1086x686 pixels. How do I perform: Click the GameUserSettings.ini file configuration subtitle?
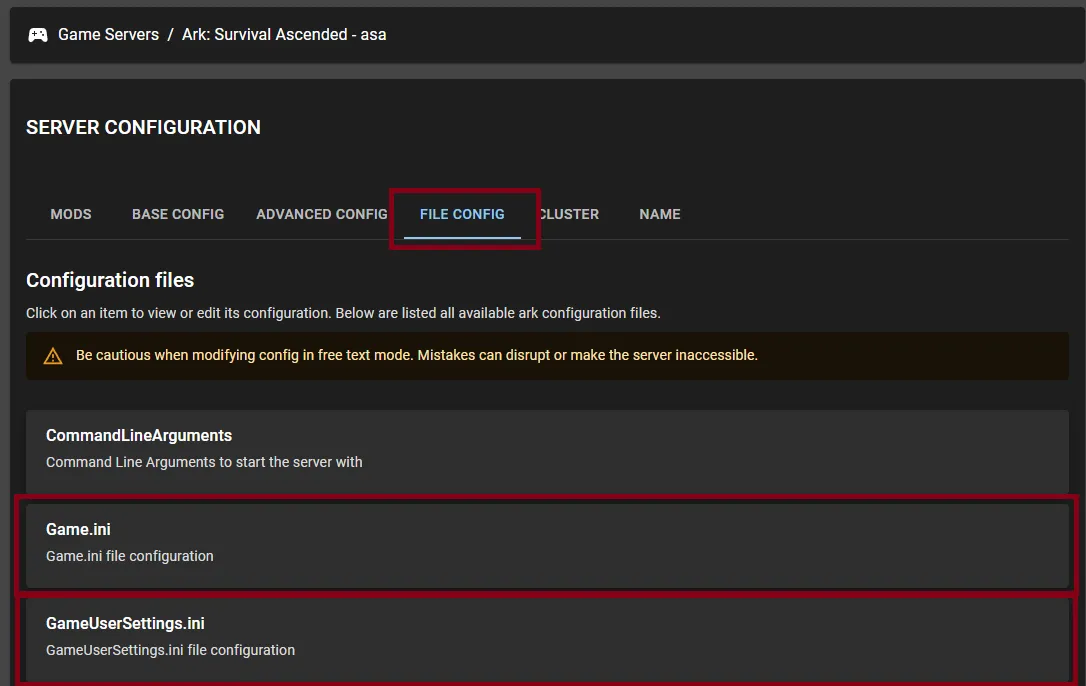tap(171, 649)
